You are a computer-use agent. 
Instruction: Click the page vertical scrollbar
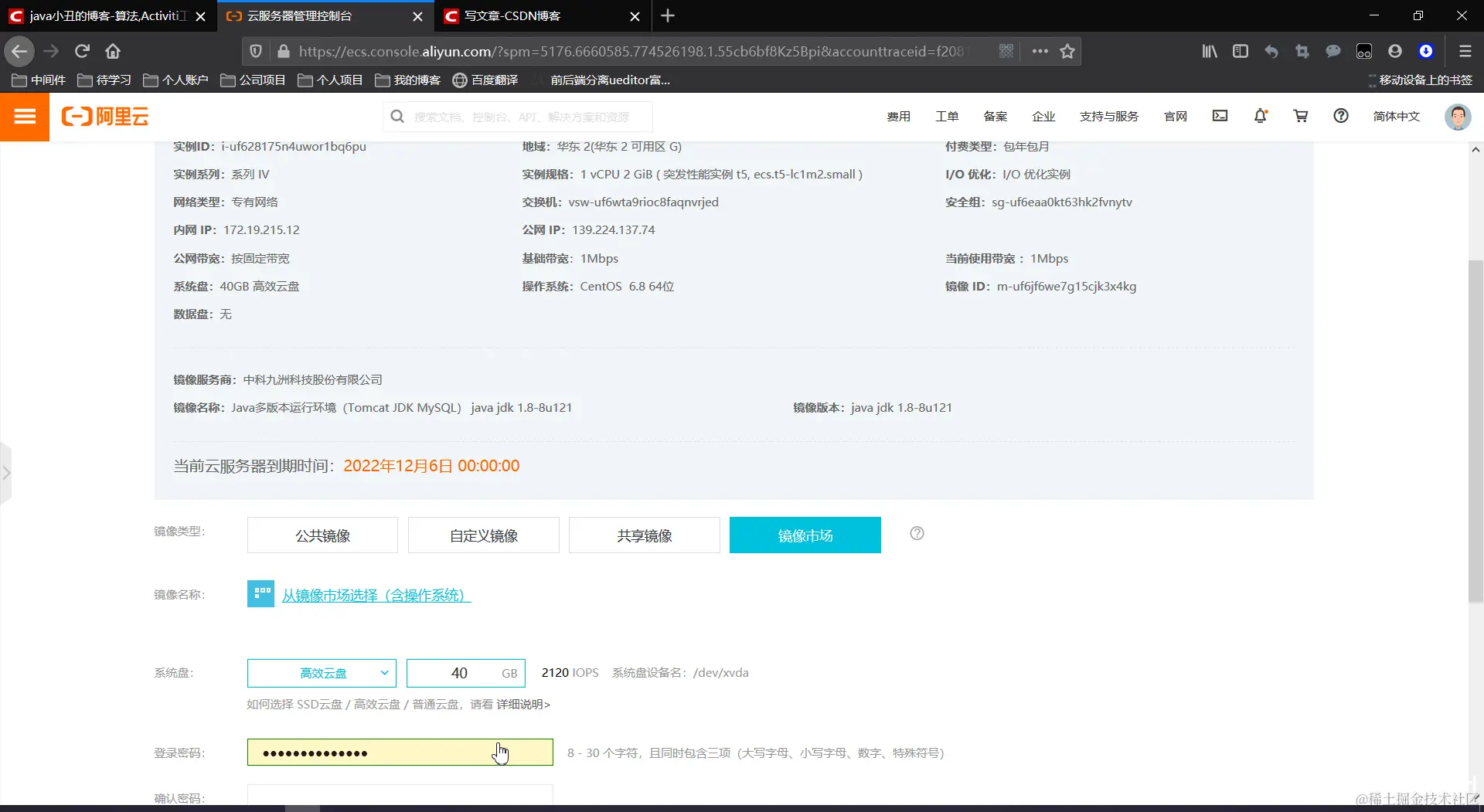1475,431
